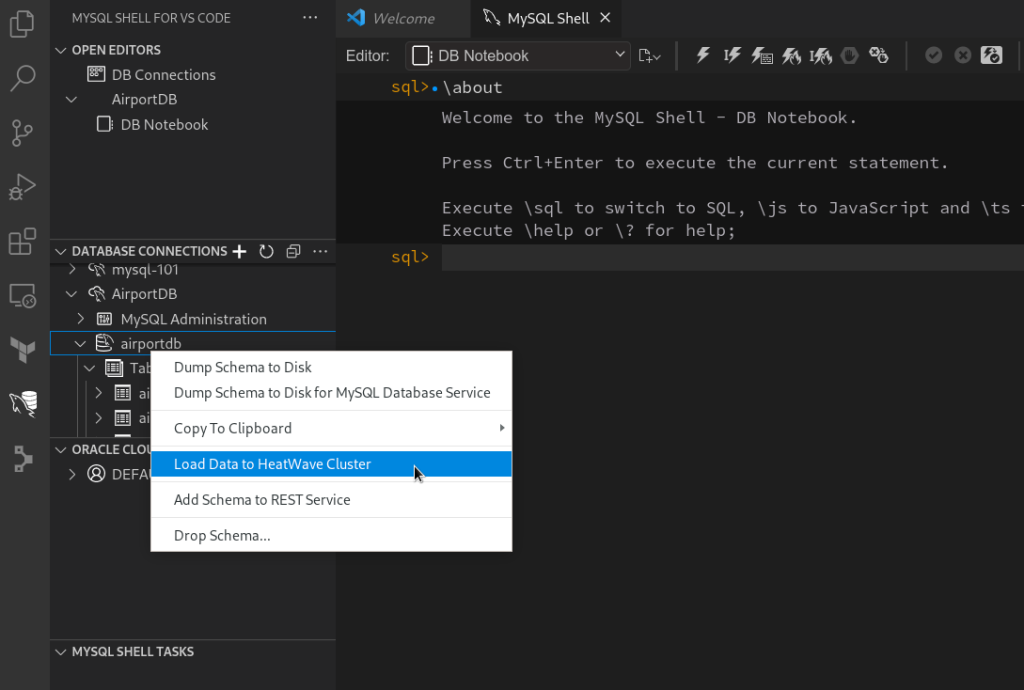Click the Execute full block lightning icon
The width and height of the screenshot is (1024, 690).
(703, 55)
